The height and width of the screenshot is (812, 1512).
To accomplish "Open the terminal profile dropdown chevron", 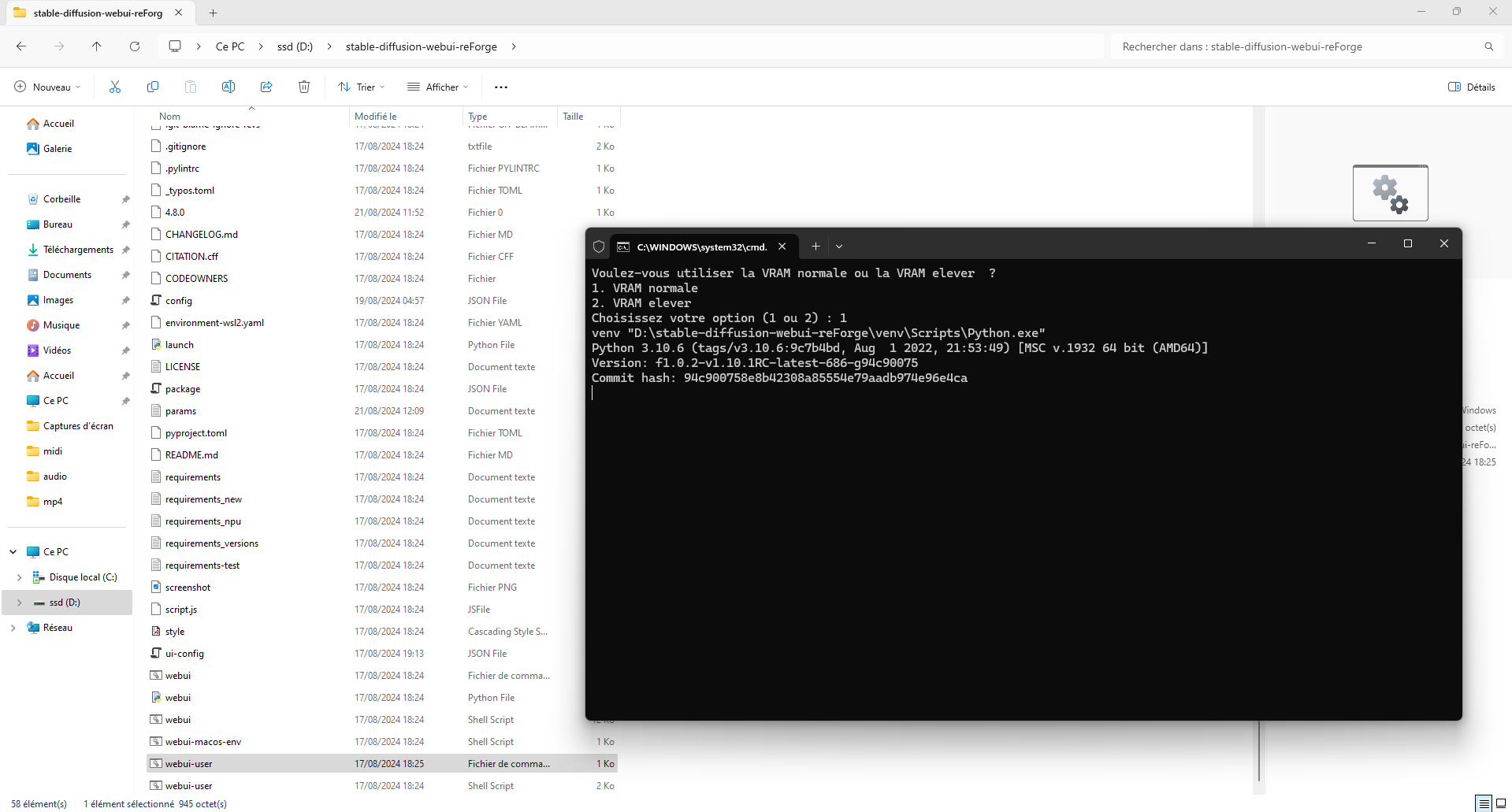I will pos(839,247).
